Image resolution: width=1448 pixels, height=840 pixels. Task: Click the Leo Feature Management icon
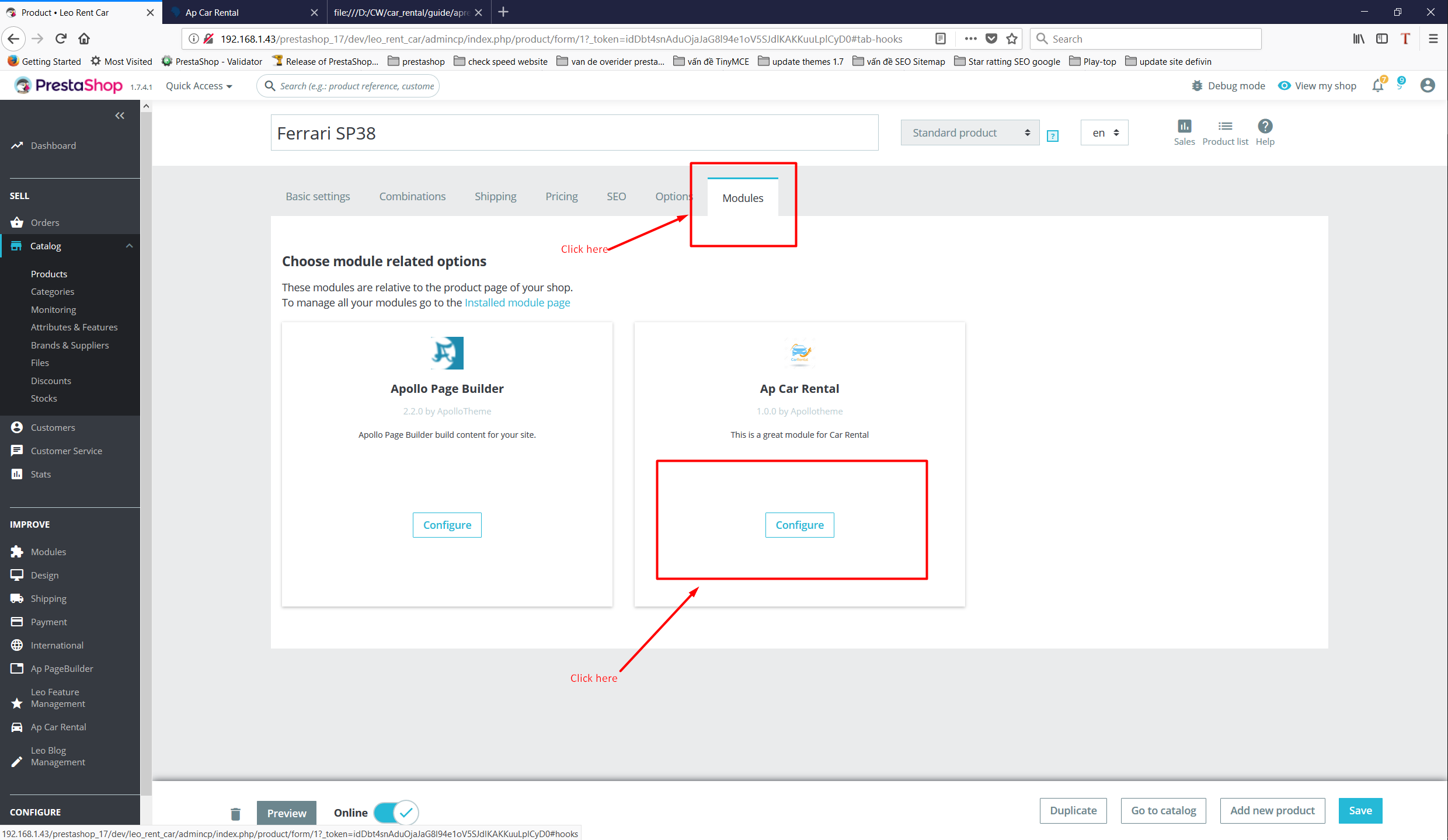pyautogui.click(x=17, y=699)
